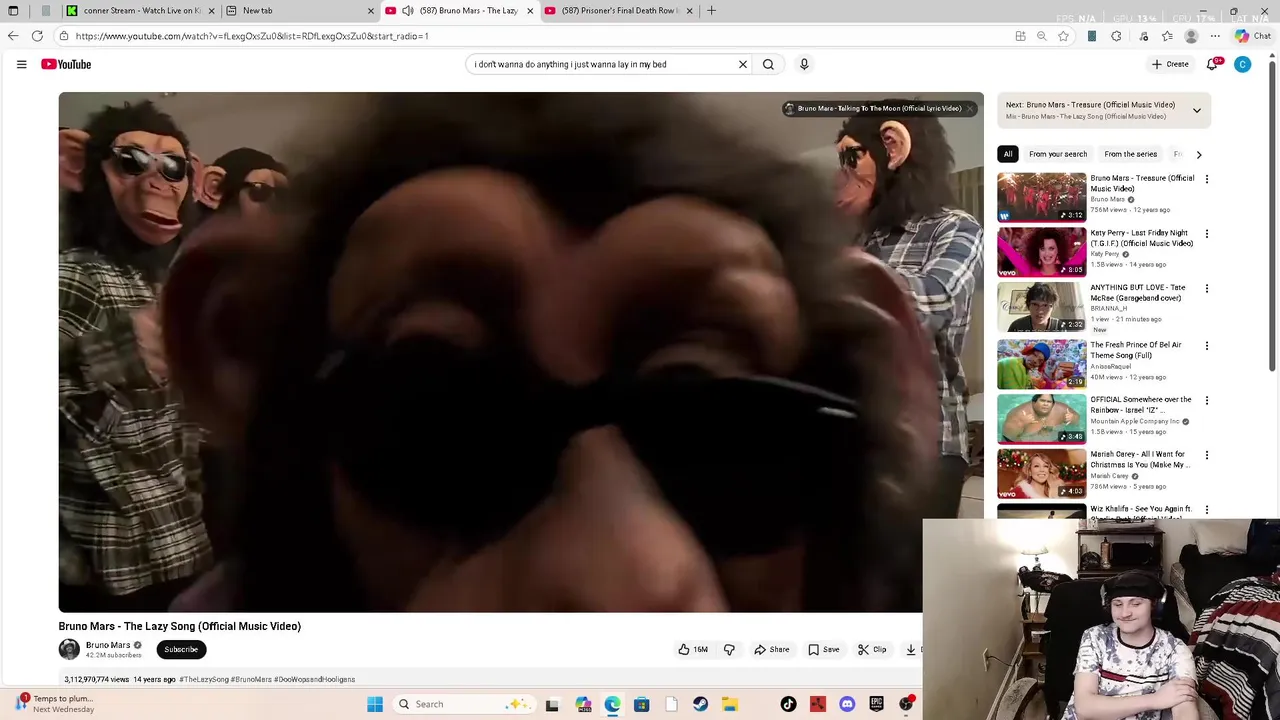The image size is (1280, 720).
Task: Open the YouTube hamburger guide menu
Action: (21, 64)
